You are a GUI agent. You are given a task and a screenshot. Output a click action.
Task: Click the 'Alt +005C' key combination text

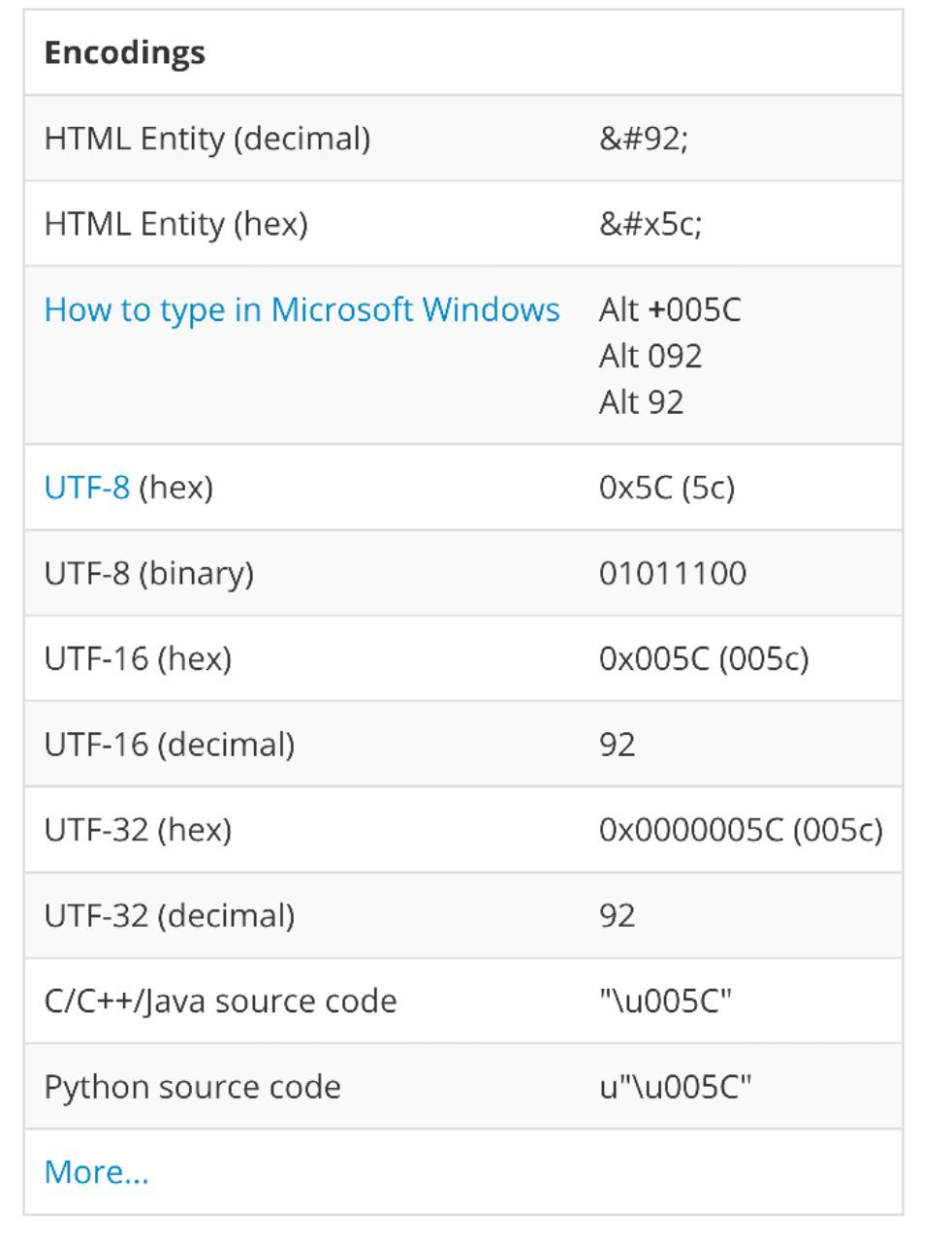pos(670,310)
